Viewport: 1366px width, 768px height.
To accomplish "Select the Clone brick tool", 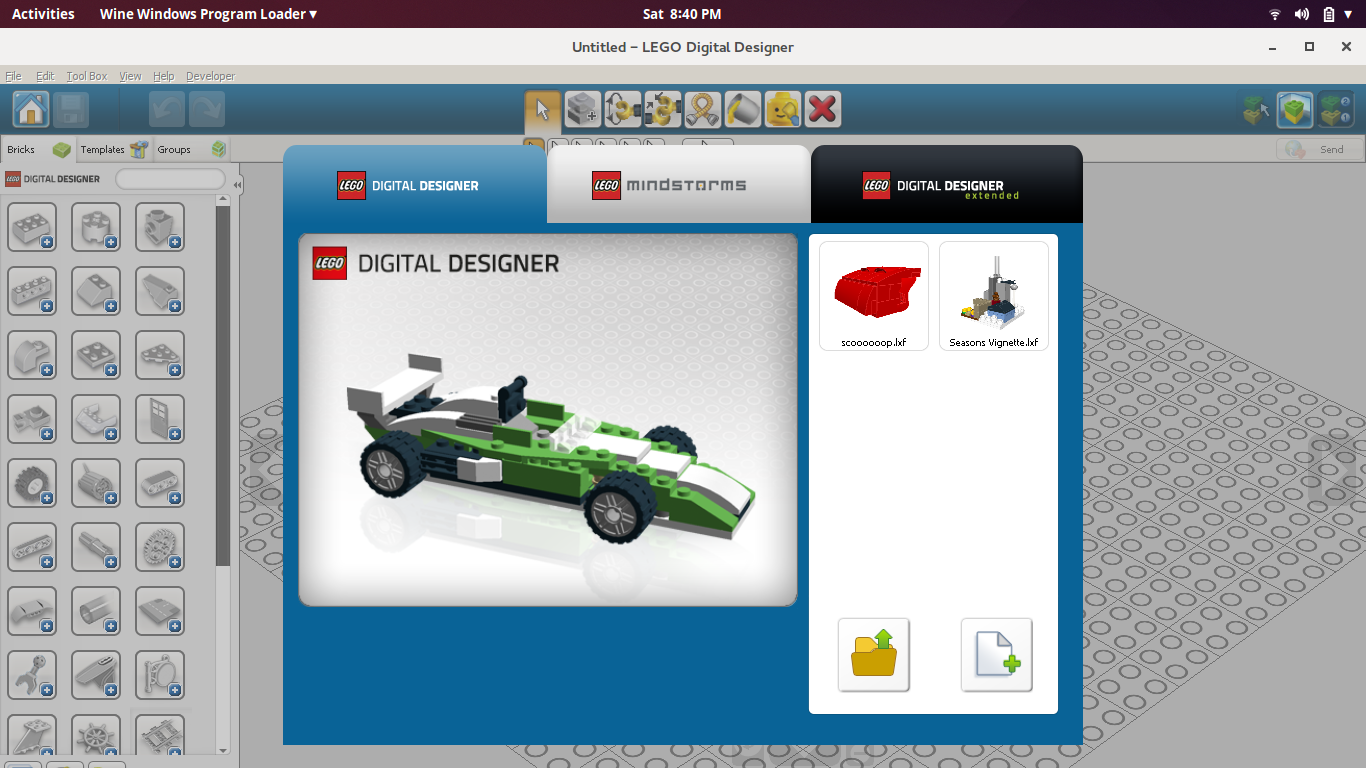I will pyautogui.click(x=583, y=109).
